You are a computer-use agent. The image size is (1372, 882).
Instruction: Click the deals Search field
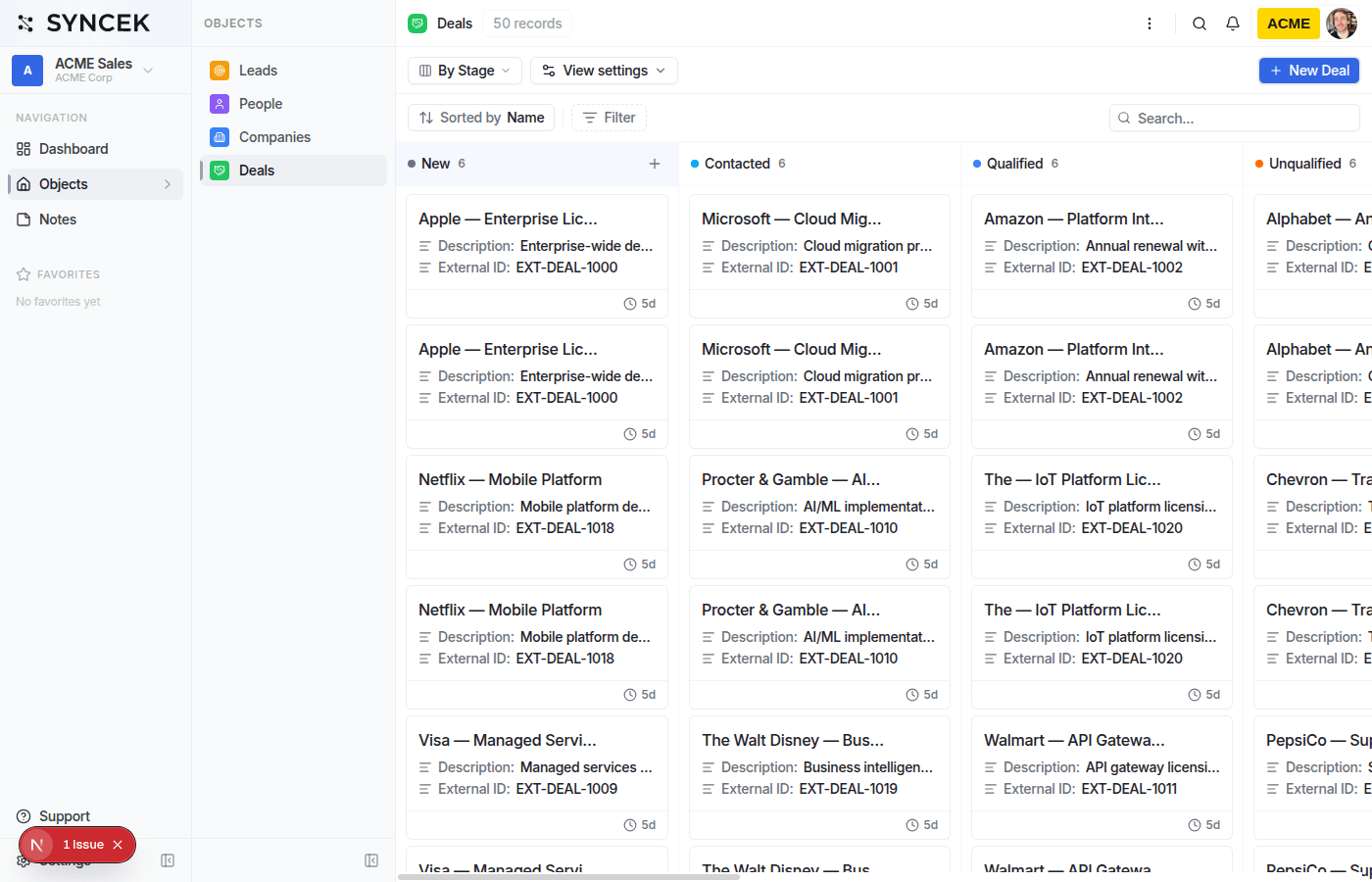tap(1235, 118)
